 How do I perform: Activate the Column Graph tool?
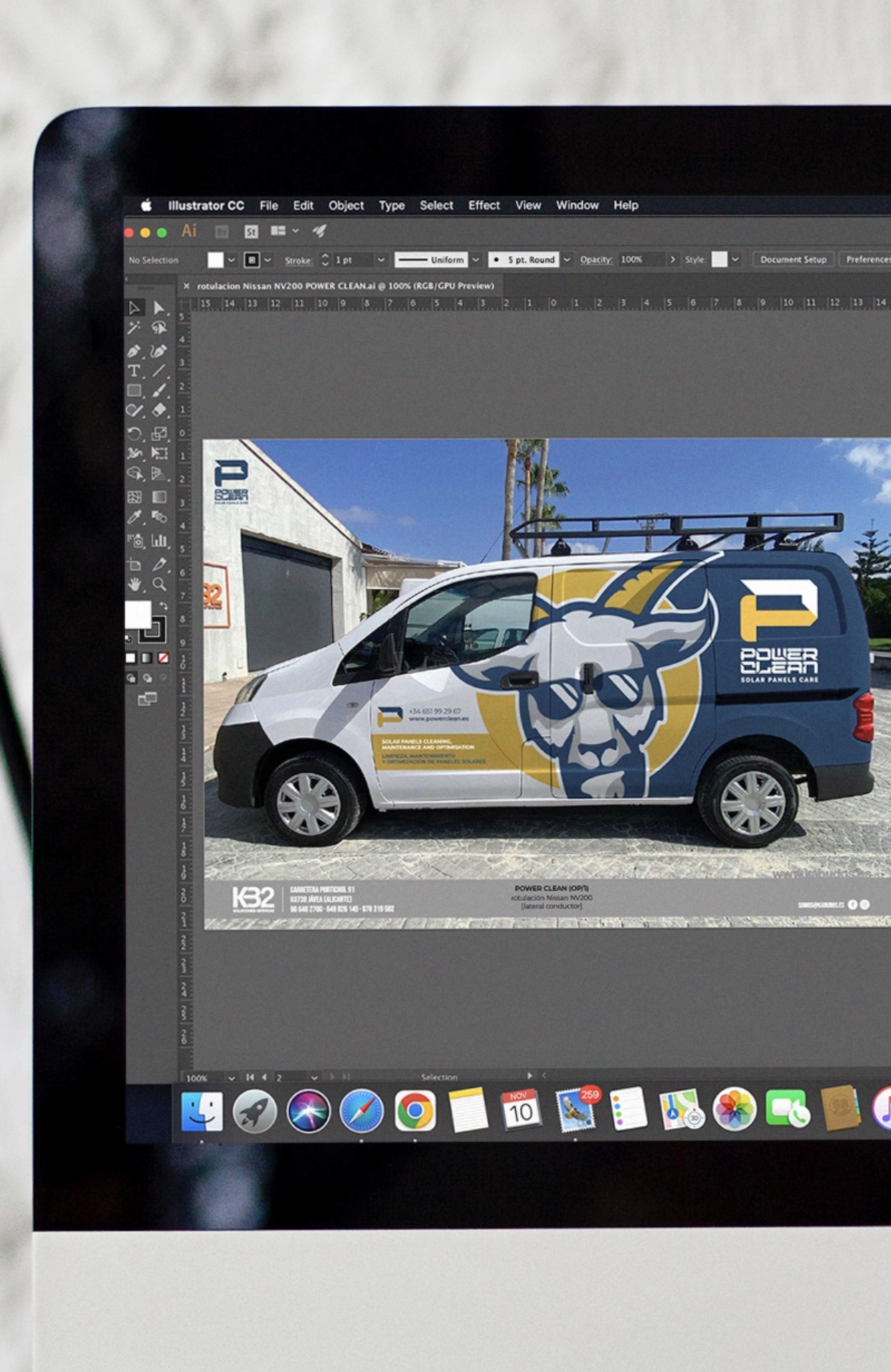pos(159,541)
